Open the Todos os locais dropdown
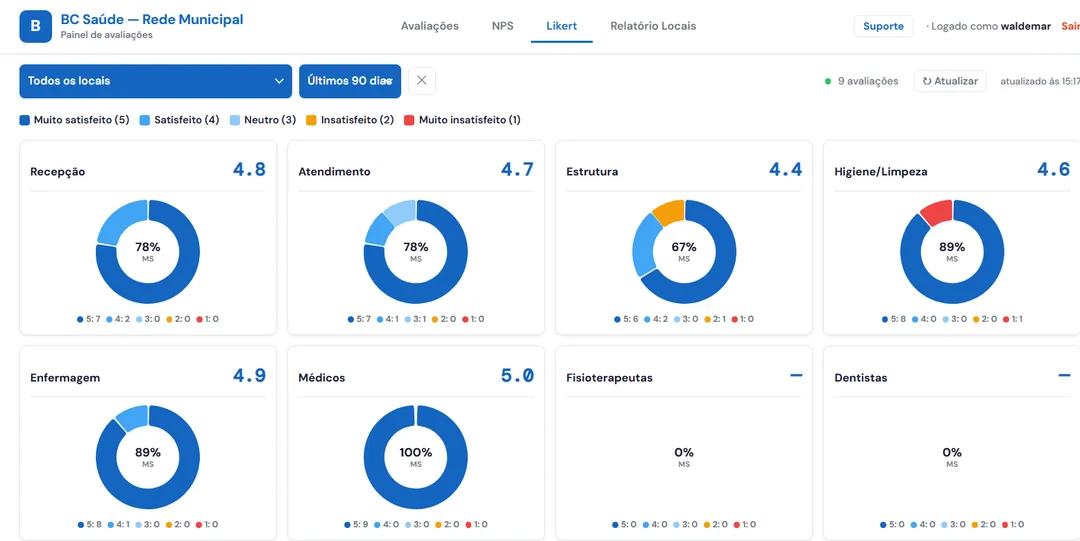The image size is (1080, 541). click(156, 81)
